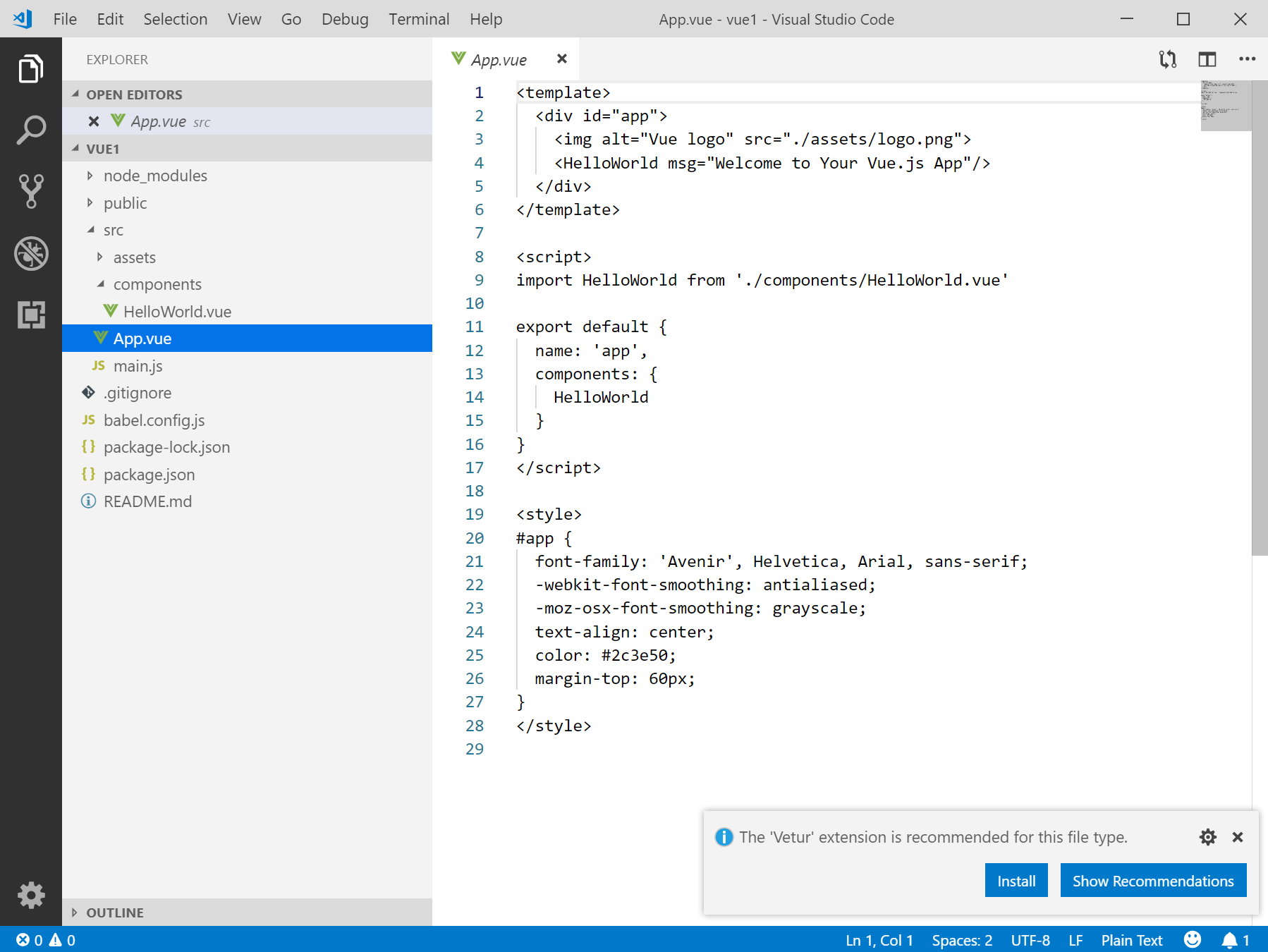
Task: Close App.vue in Open Editors list
Action: coord(93,121)
